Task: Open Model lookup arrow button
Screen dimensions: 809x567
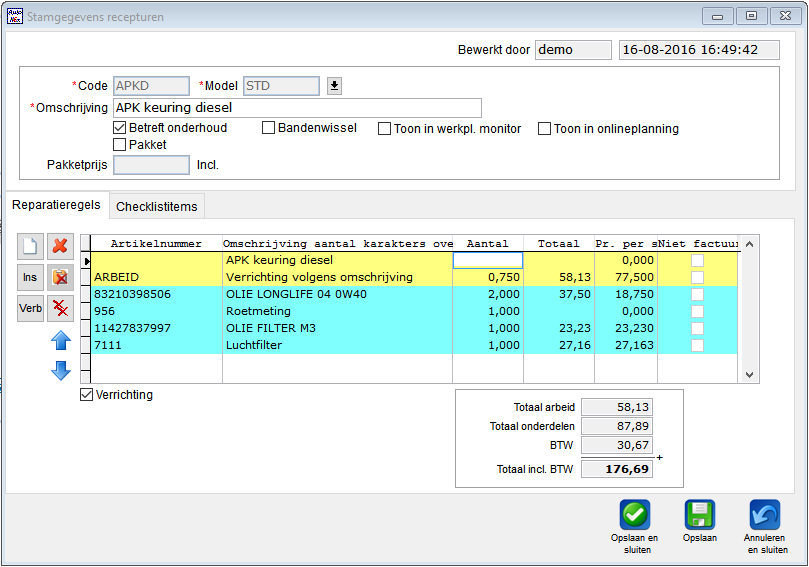Action: point(334,86)
